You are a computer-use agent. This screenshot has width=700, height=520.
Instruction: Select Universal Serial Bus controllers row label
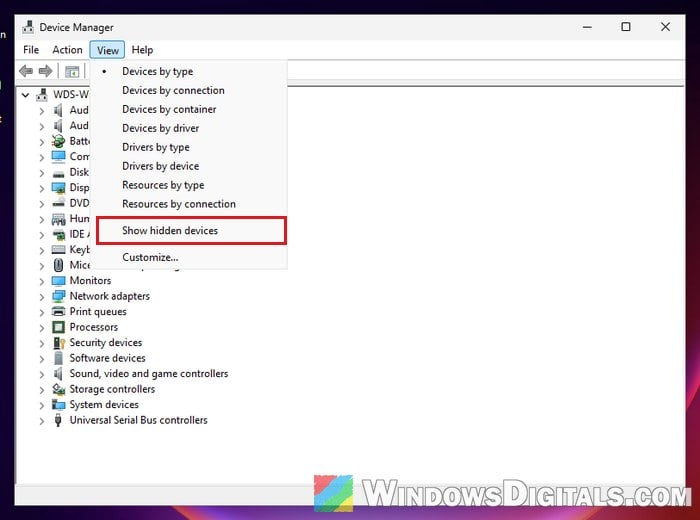[x=138, y=420]
